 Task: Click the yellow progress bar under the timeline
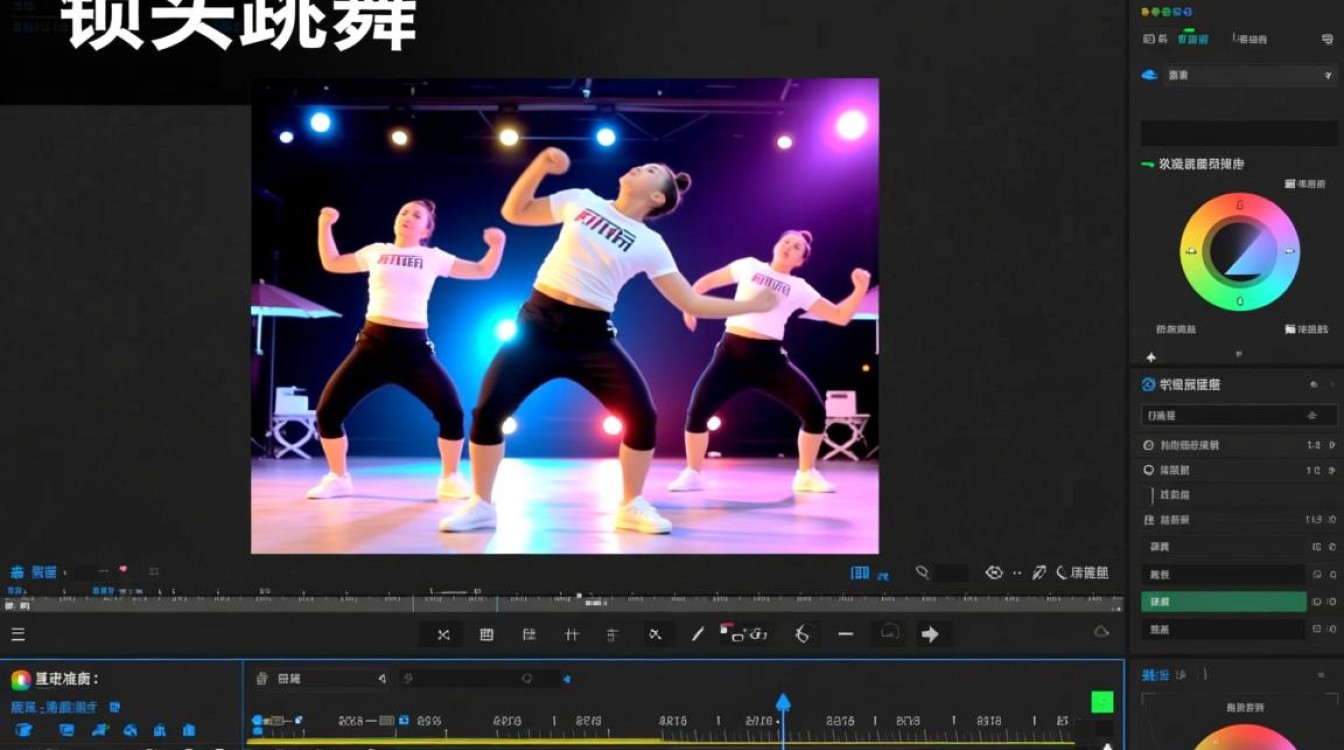[x=660, y=741]
